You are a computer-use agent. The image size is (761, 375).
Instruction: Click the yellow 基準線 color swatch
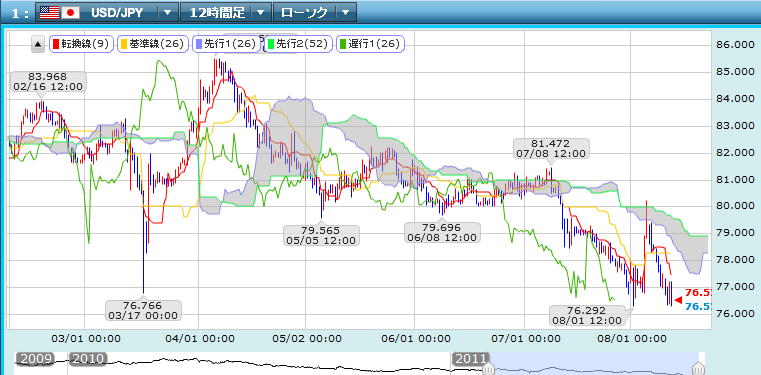(125, 44)
